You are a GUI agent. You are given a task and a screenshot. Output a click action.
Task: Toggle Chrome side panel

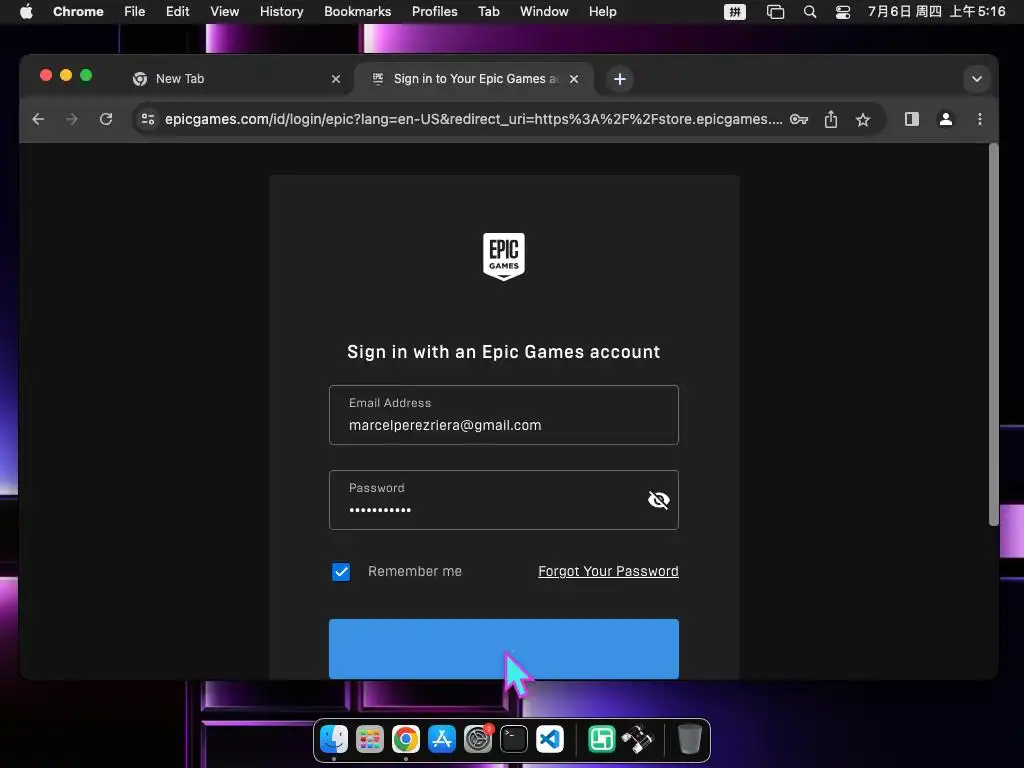pyautogui.click(x=912, y=119)
